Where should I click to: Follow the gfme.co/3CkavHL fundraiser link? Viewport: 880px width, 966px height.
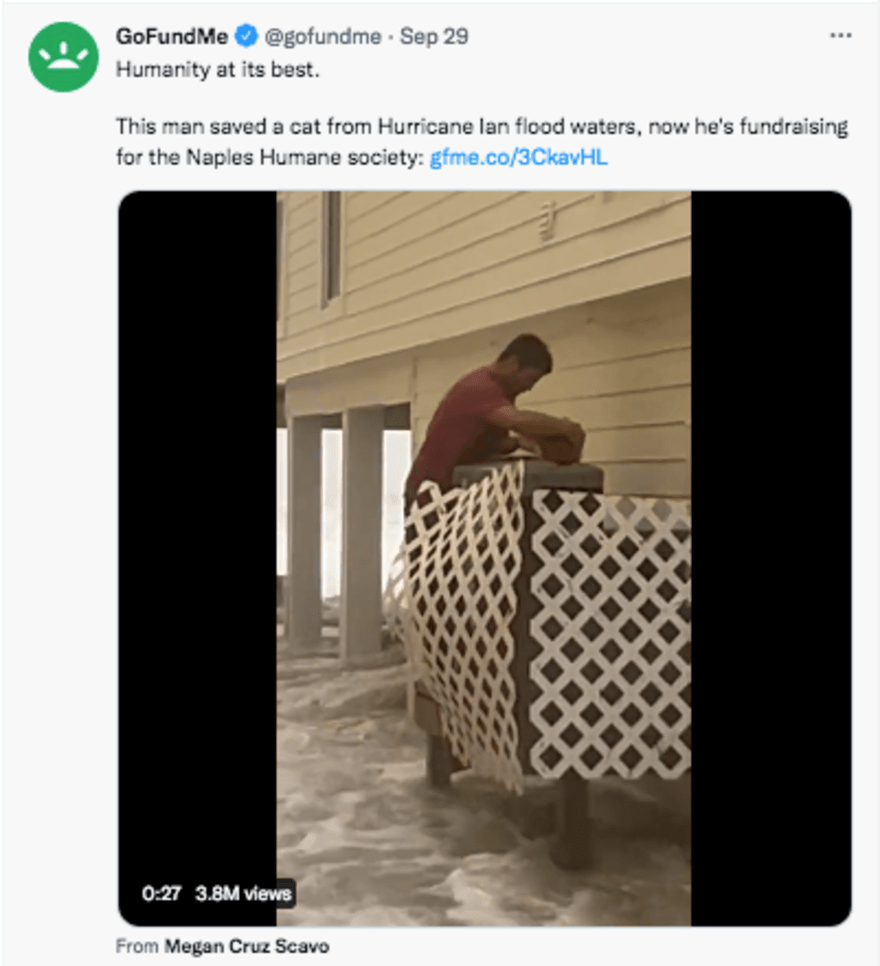pyautogui.click(x=518, y=158)
